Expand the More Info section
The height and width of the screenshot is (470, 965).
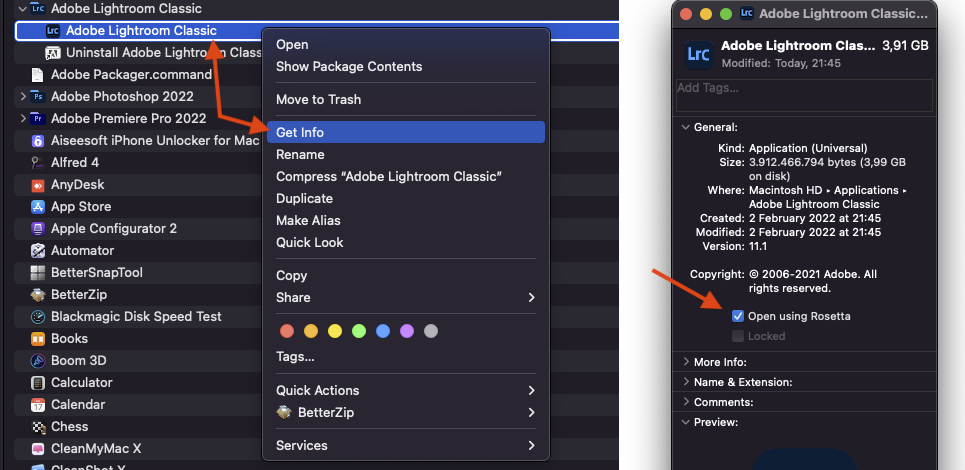click(x=685, y=362)
